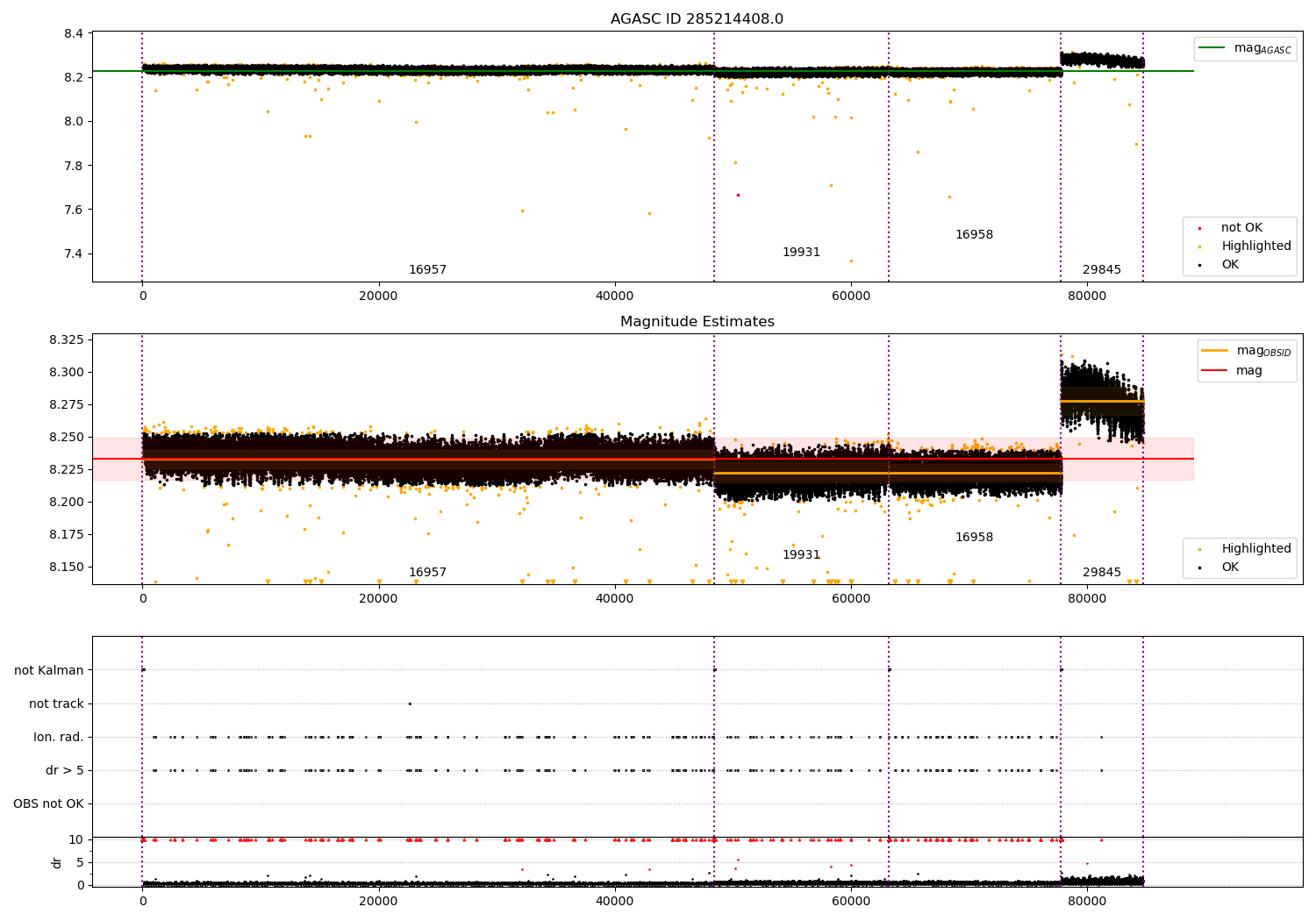The width and height of the screenshot is (1316, 921).
Task: Click the orange mag OBSID legend line
Action: pyautogui.click(x=1215, y=351)
